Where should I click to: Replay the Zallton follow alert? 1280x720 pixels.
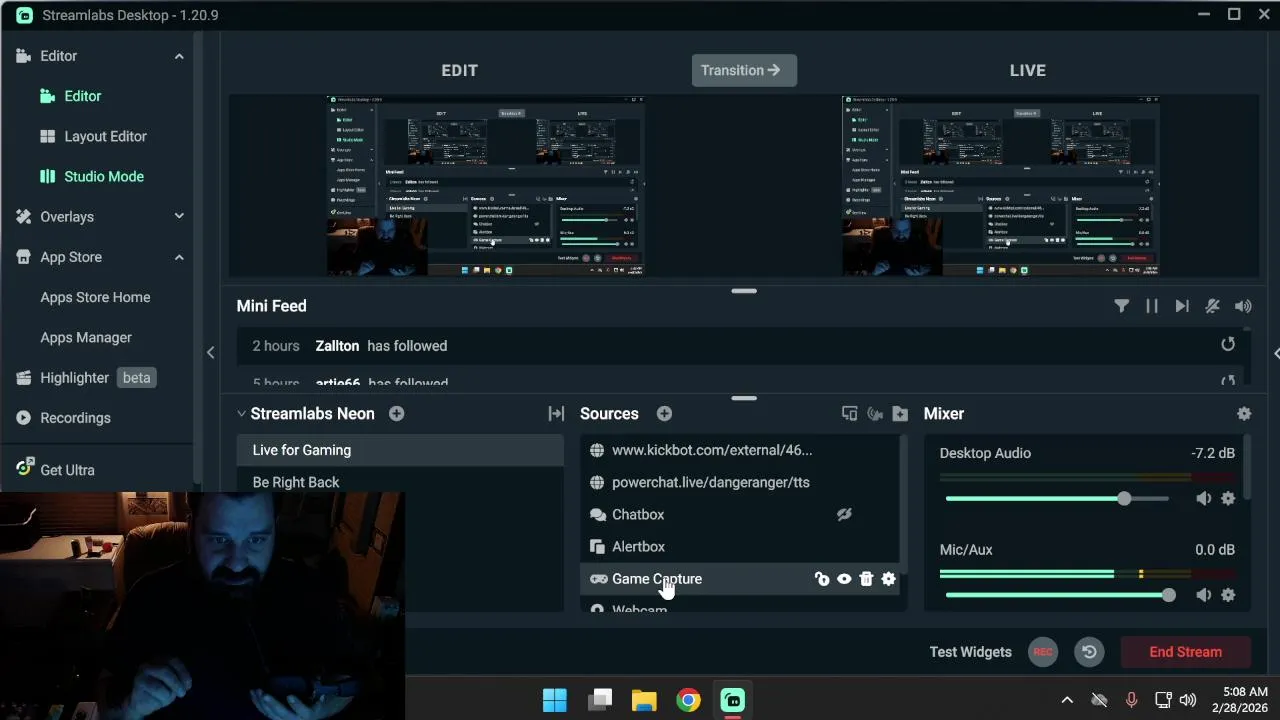point(1228,344)
